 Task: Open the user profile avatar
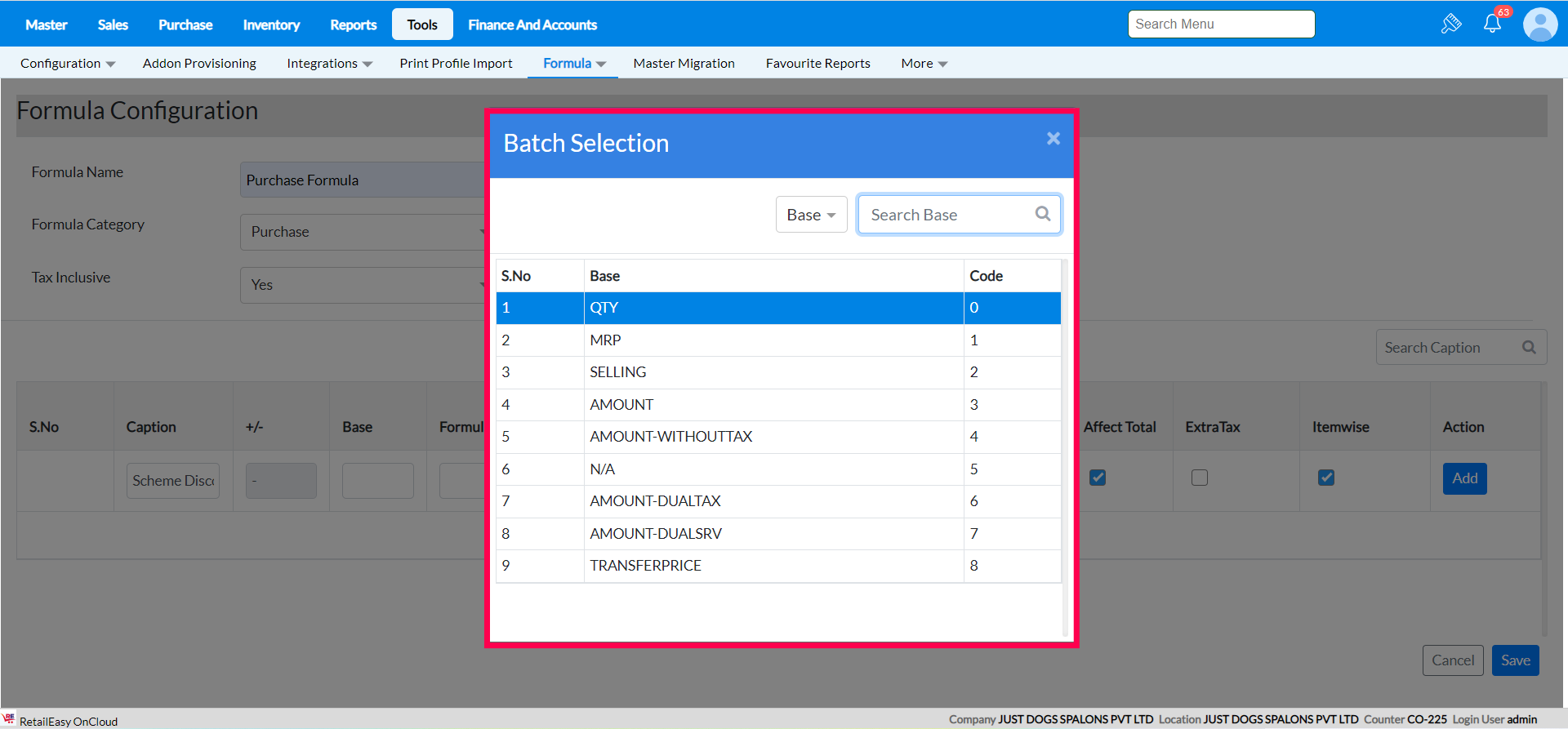pos(1540,24)
